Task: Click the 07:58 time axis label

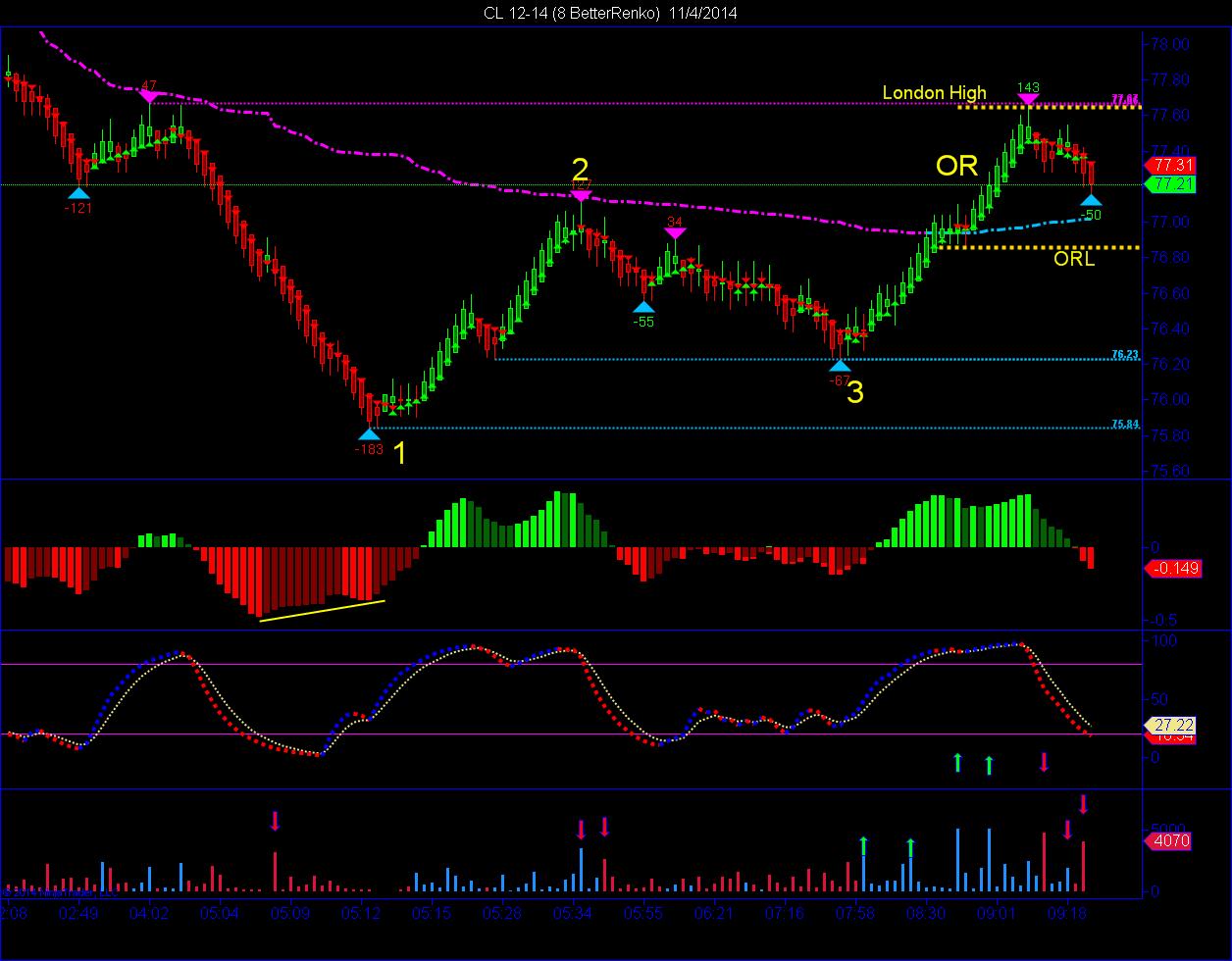Action: [855, 913]
